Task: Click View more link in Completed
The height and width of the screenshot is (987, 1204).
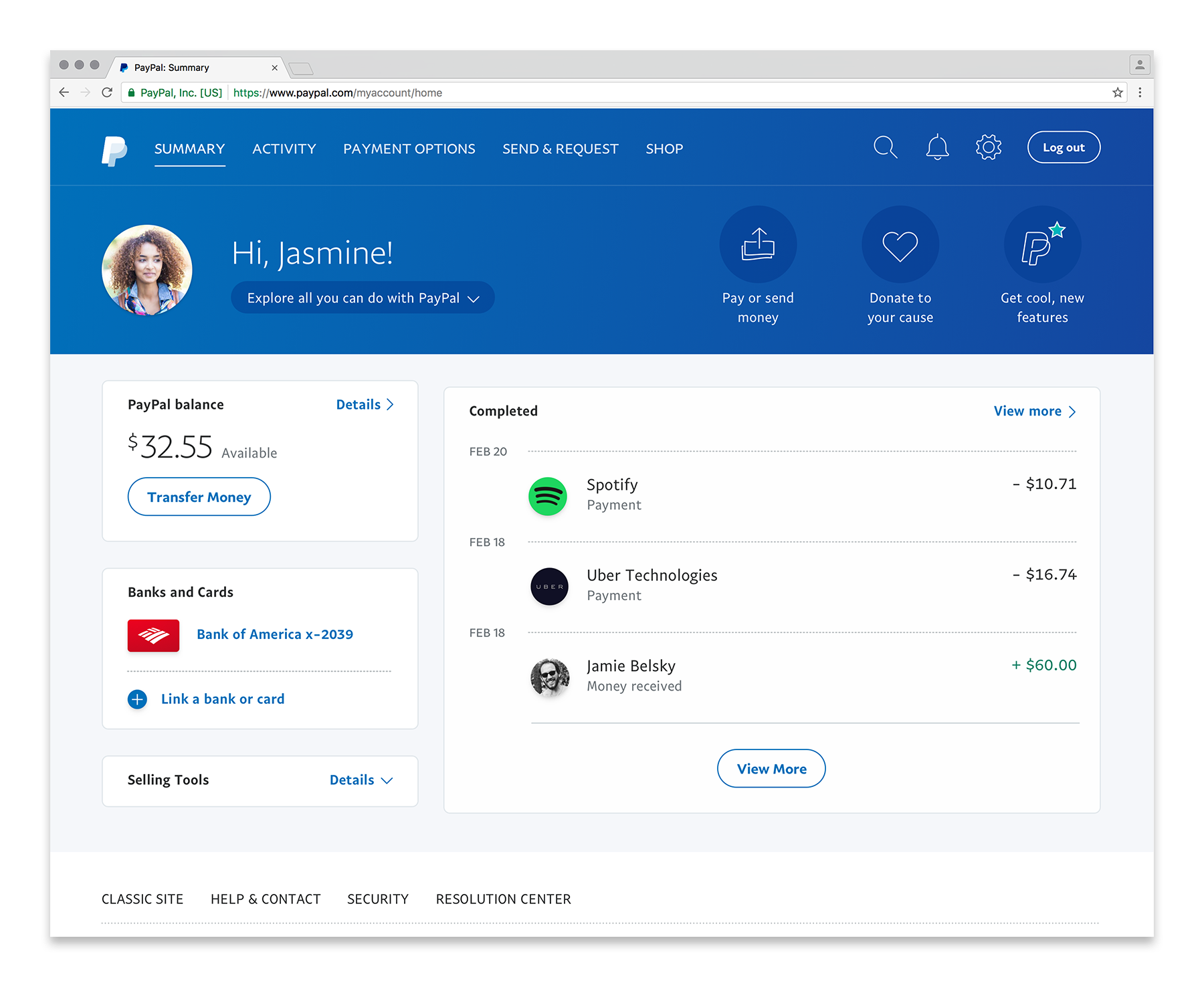Action: [x=1035, y=412]
